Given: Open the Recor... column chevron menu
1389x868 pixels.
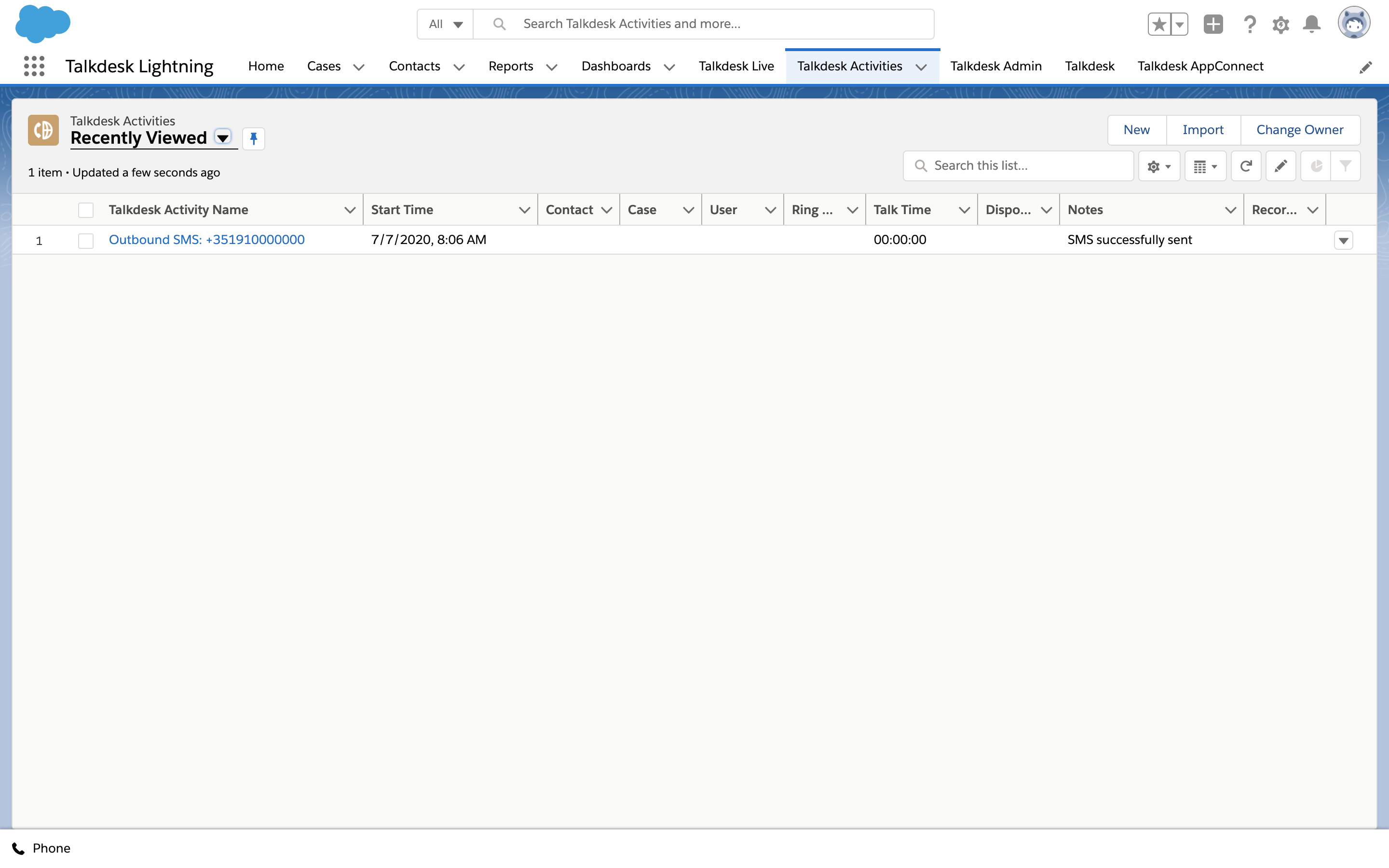Looking at the screenshot, I should (x=1313, y=210).
